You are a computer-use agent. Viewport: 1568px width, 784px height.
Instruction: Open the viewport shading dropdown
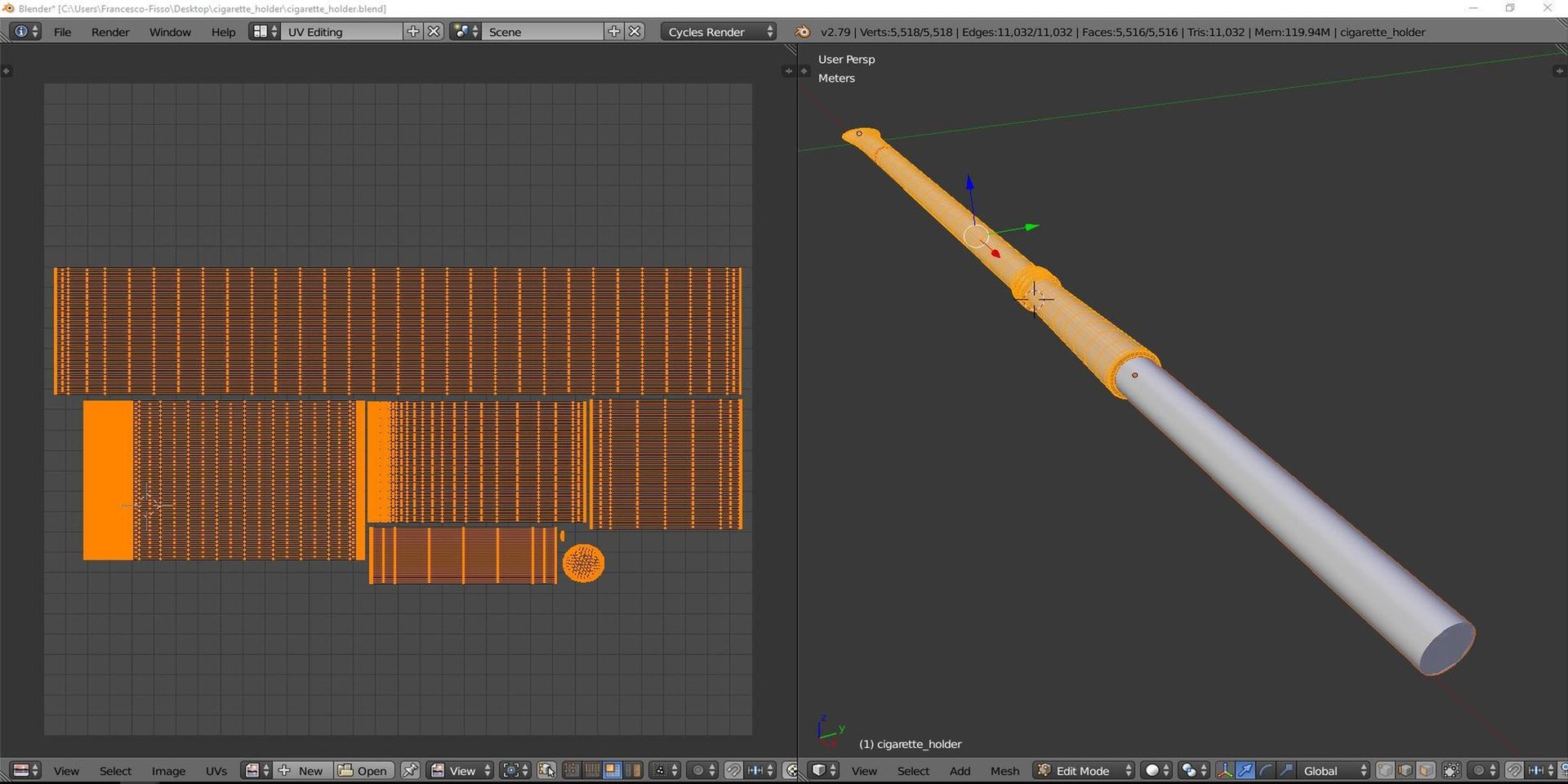pyautogui.click(x=1157, y=770)
